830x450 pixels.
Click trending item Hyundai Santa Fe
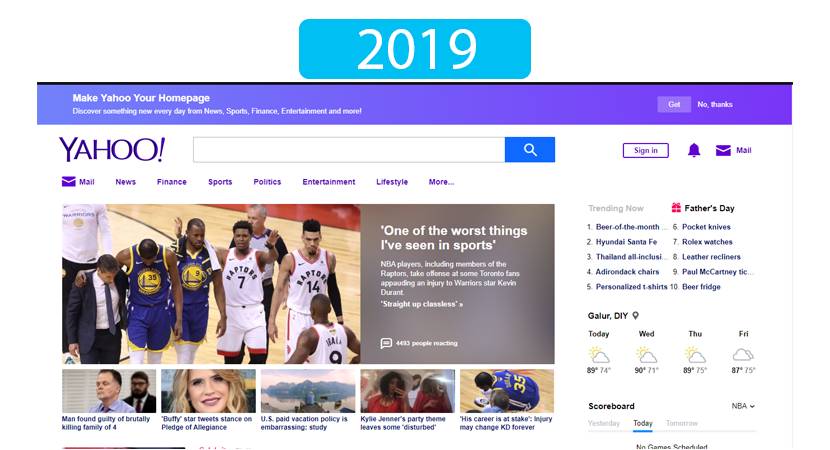[x=626, y=241]
